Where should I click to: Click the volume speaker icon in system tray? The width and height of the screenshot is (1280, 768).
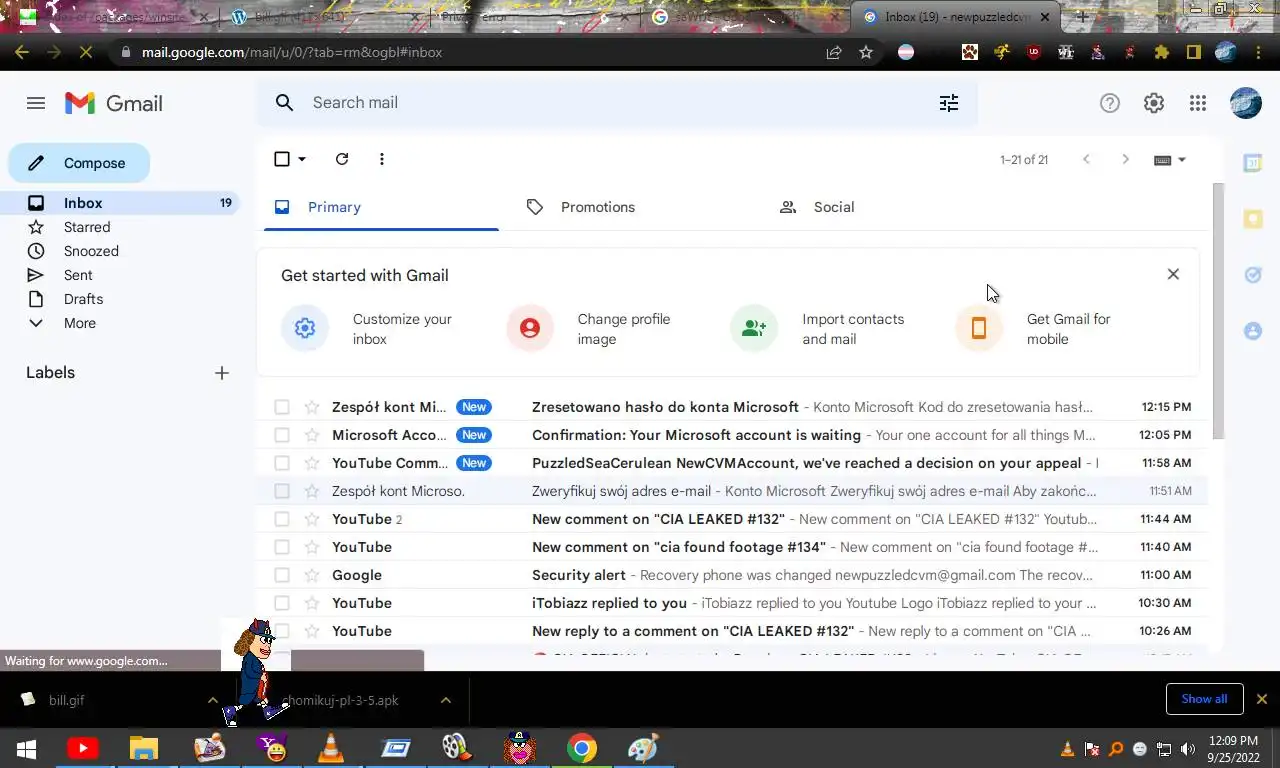1188,749
